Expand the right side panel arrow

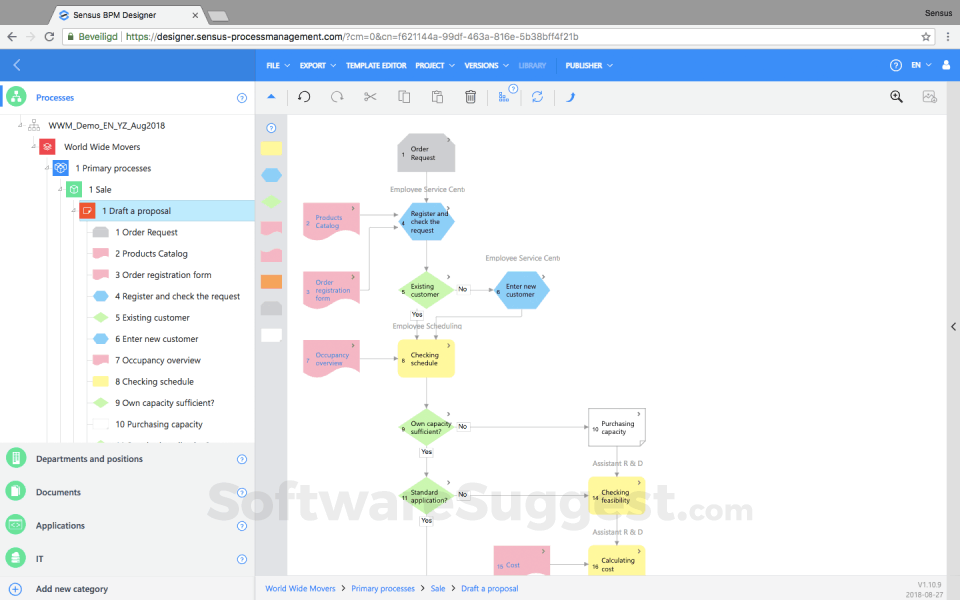pyautogui.click(x=953, y=326)
